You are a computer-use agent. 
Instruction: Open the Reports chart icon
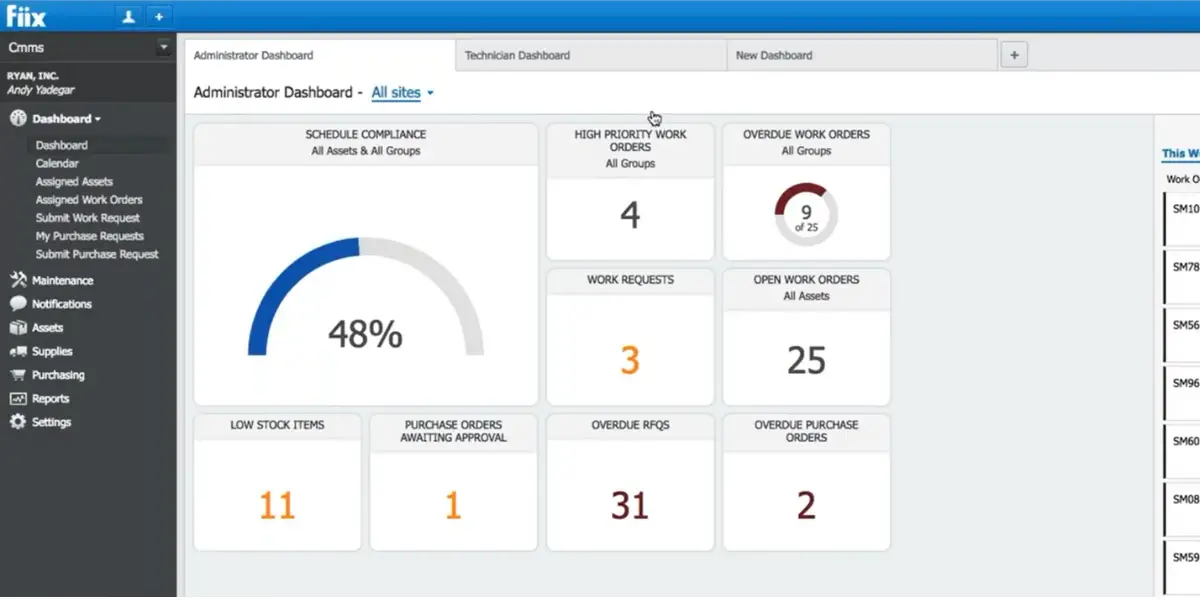click(17, 399)
